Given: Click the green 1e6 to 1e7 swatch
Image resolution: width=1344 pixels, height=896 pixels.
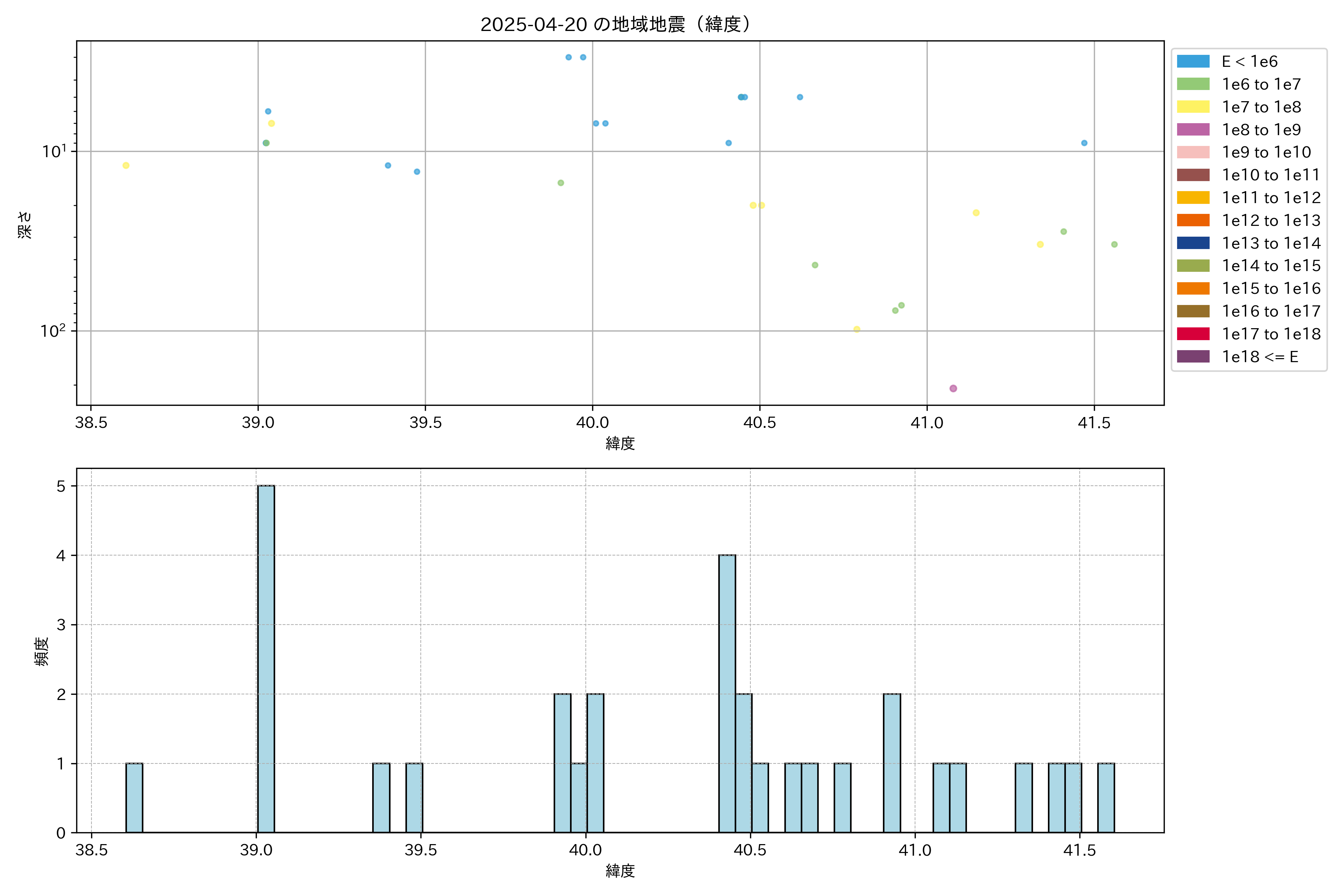Looking at the screenshot, I should [1192, 85].
